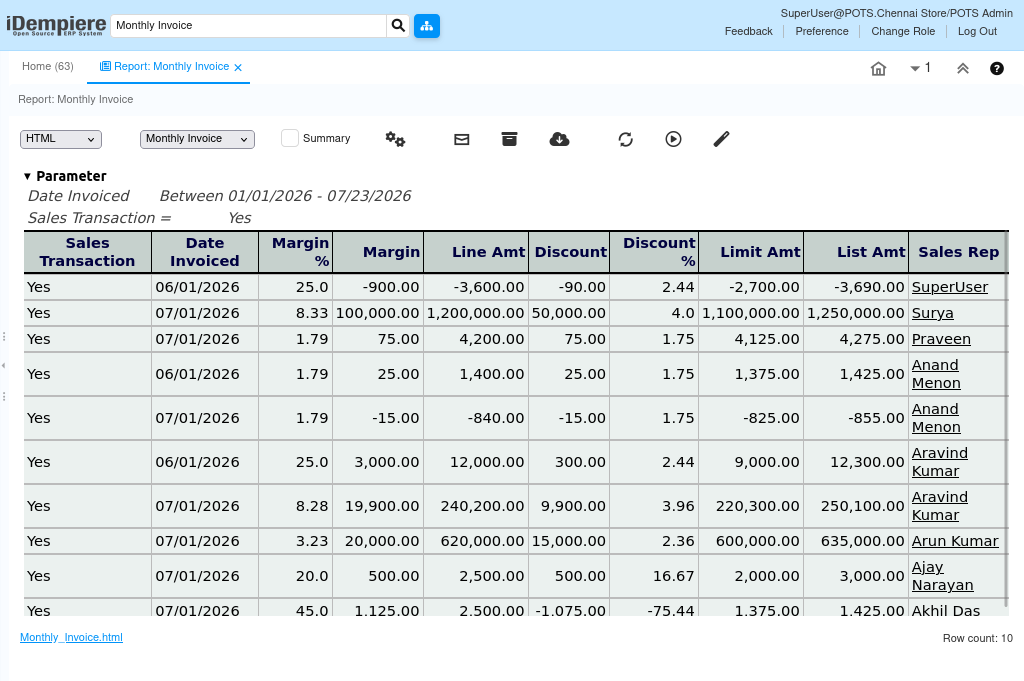Select the 250,100.00 List Amt cell
Image resolution: width=1024 pixels, height=681 pixels.
tap(856, 506)
